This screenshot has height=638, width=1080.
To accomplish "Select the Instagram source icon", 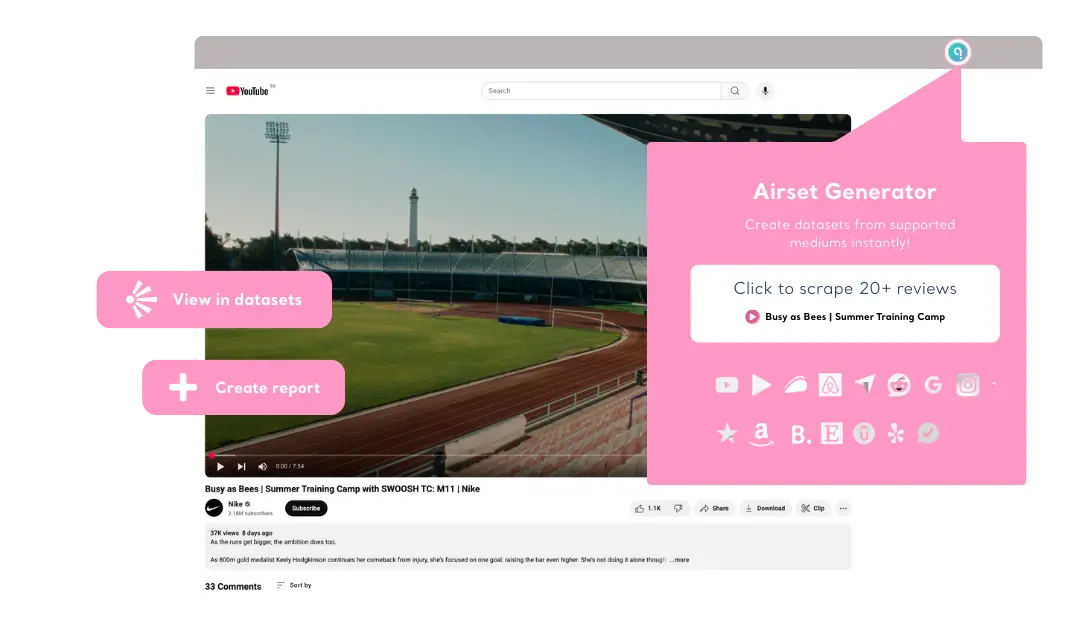I will [967, 385].
